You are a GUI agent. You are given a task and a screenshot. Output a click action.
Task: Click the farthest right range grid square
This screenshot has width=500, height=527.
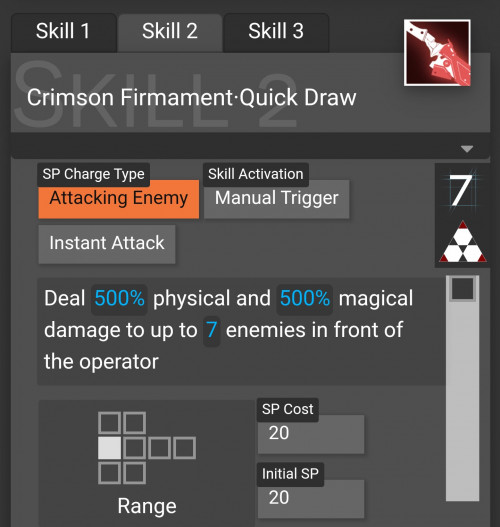[x=184, y=448]
